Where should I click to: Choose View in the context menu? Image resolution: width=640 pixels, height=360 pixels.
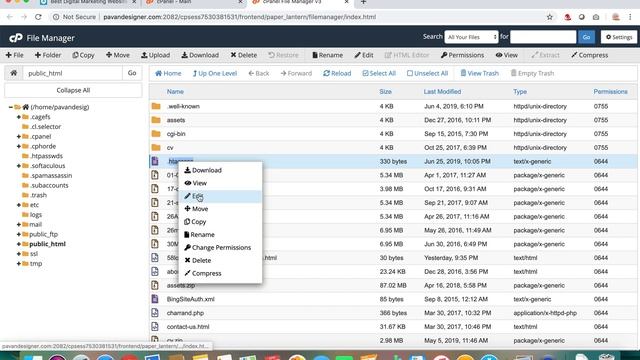pos(220,183)
